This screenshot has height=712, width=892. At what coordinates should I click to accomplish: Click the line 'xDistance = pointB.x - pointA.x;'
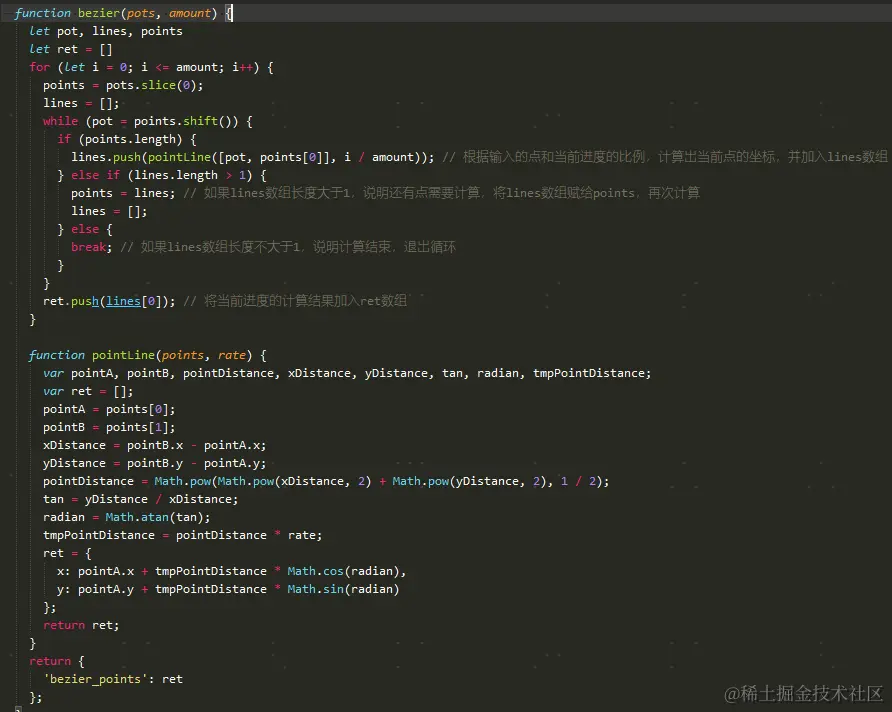pyautogui.click(x=155, y=445)
